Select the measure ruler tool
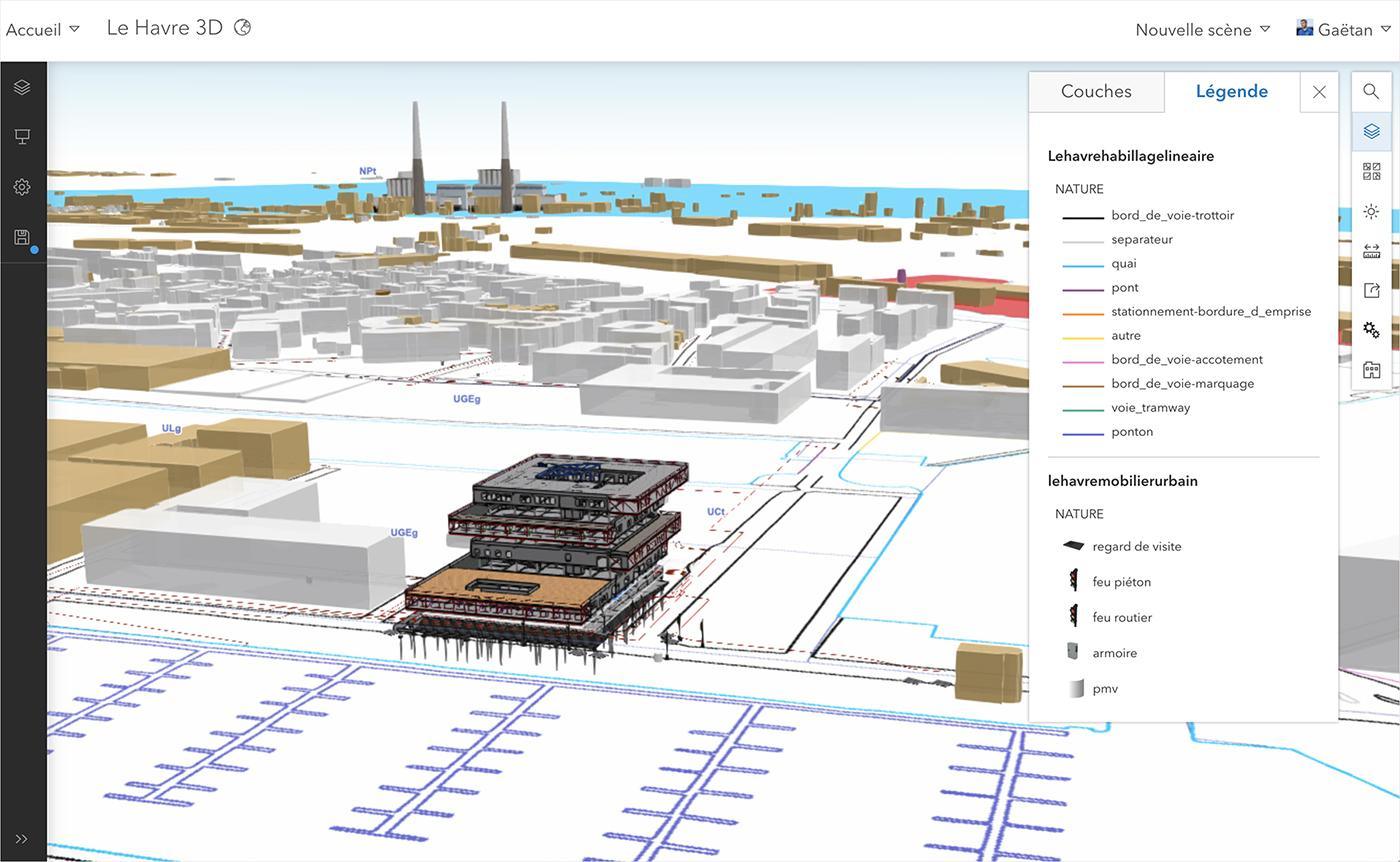The image size is (1400, 862). (x=1371, y=251)
